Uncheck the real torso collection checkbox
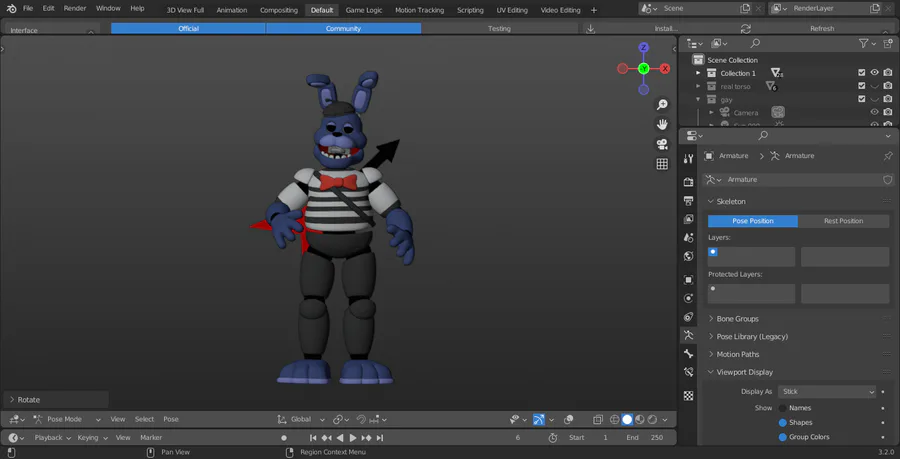 click(x=861, y=86)
